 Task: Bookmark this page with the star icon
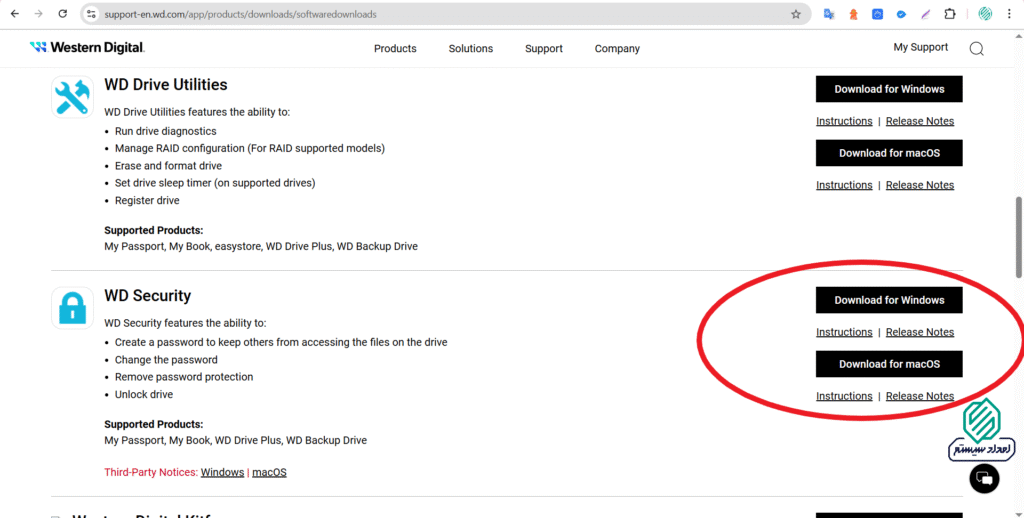[x=795, y=14]
